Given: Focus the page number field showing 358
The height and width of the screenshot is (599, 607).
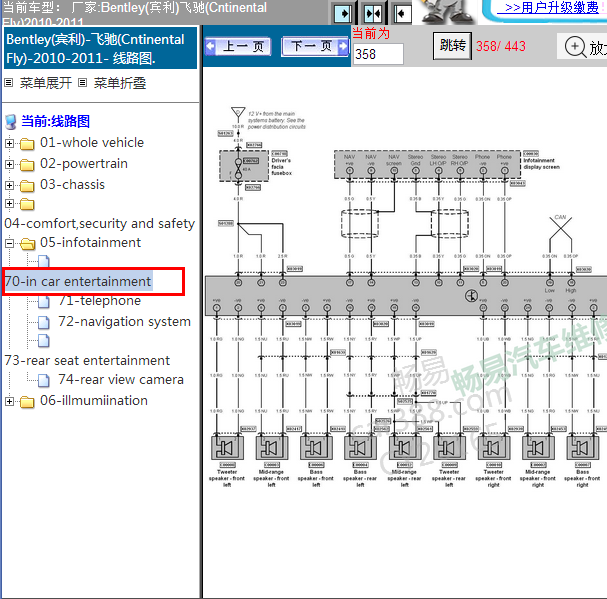Looking at the screenshot, I should pyautogui.click(x=378, y=54).
